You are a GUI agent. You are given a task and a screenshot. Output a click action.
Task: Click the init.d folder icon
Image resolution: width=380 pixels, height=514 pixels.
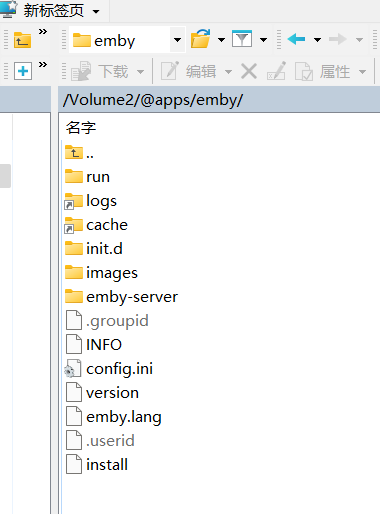(74, 248)
